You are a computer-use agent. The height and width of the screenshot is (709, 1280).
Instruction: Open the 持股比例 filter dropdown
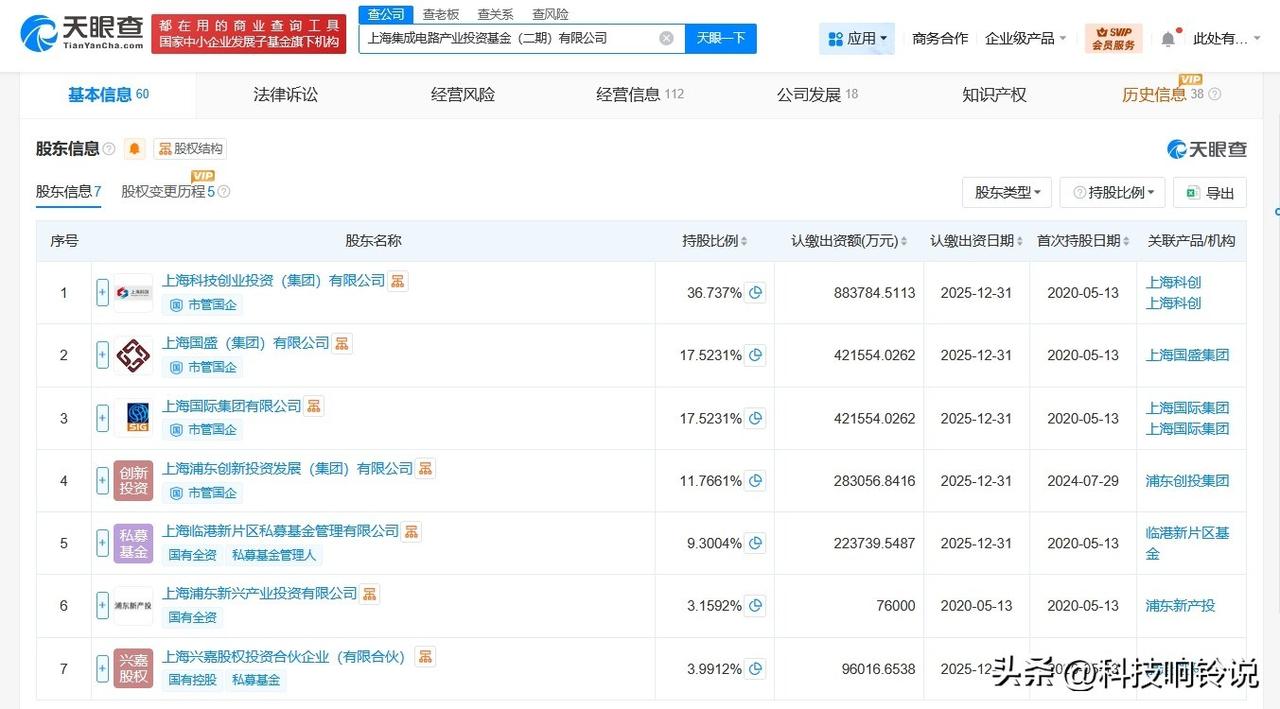(1112, 192)
